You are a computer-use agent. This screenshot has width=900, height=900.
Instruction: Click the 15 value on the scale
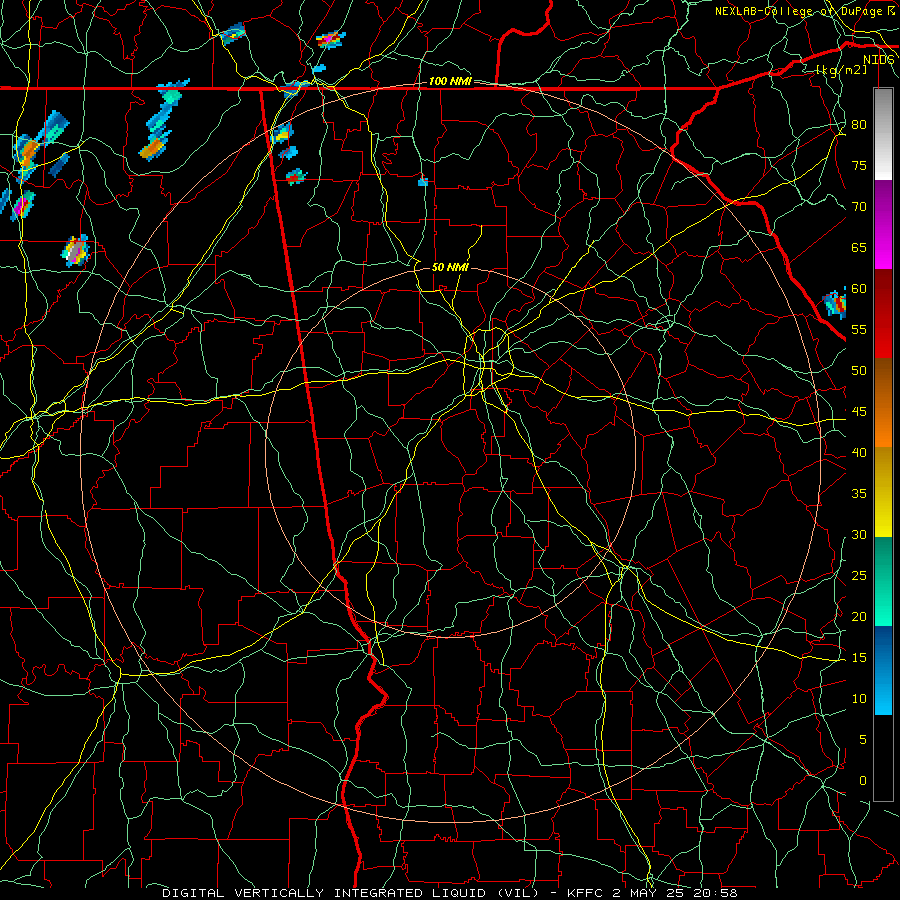point(859,658)
